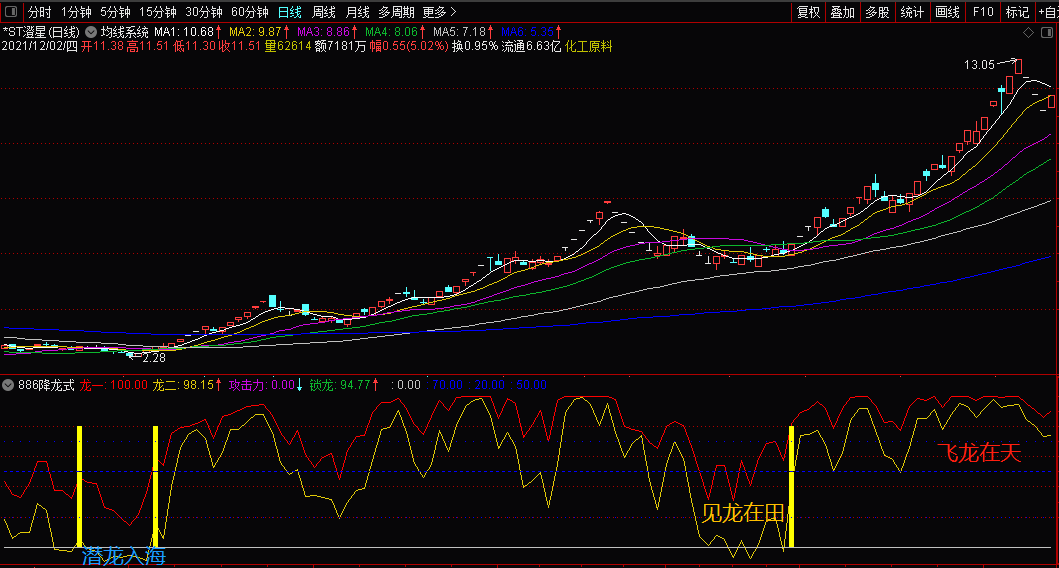The image size is (1059, 568).
Task: Switch to 分时 intraday view
Action: point(39,12)
